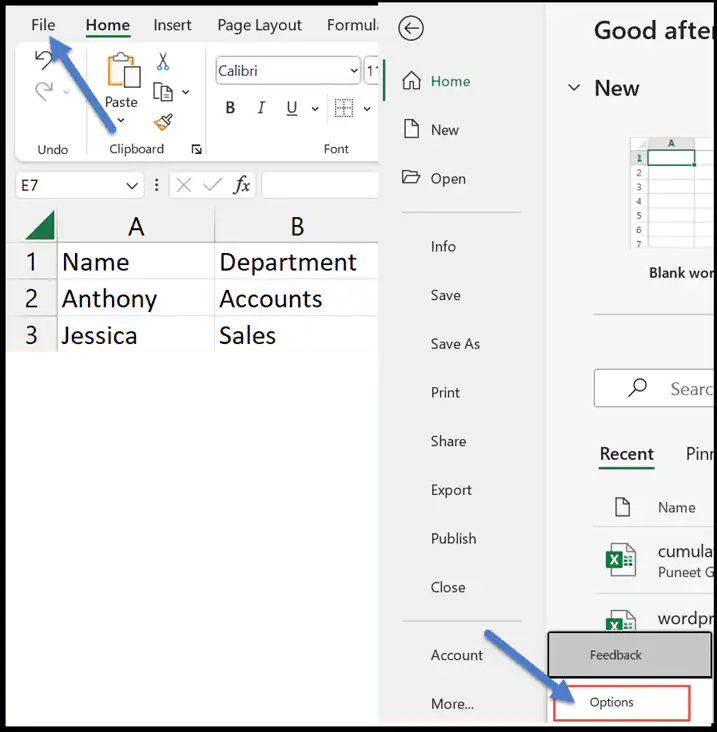Click the cell containing Sales
The image size is (717, 732).
[296, 335]
